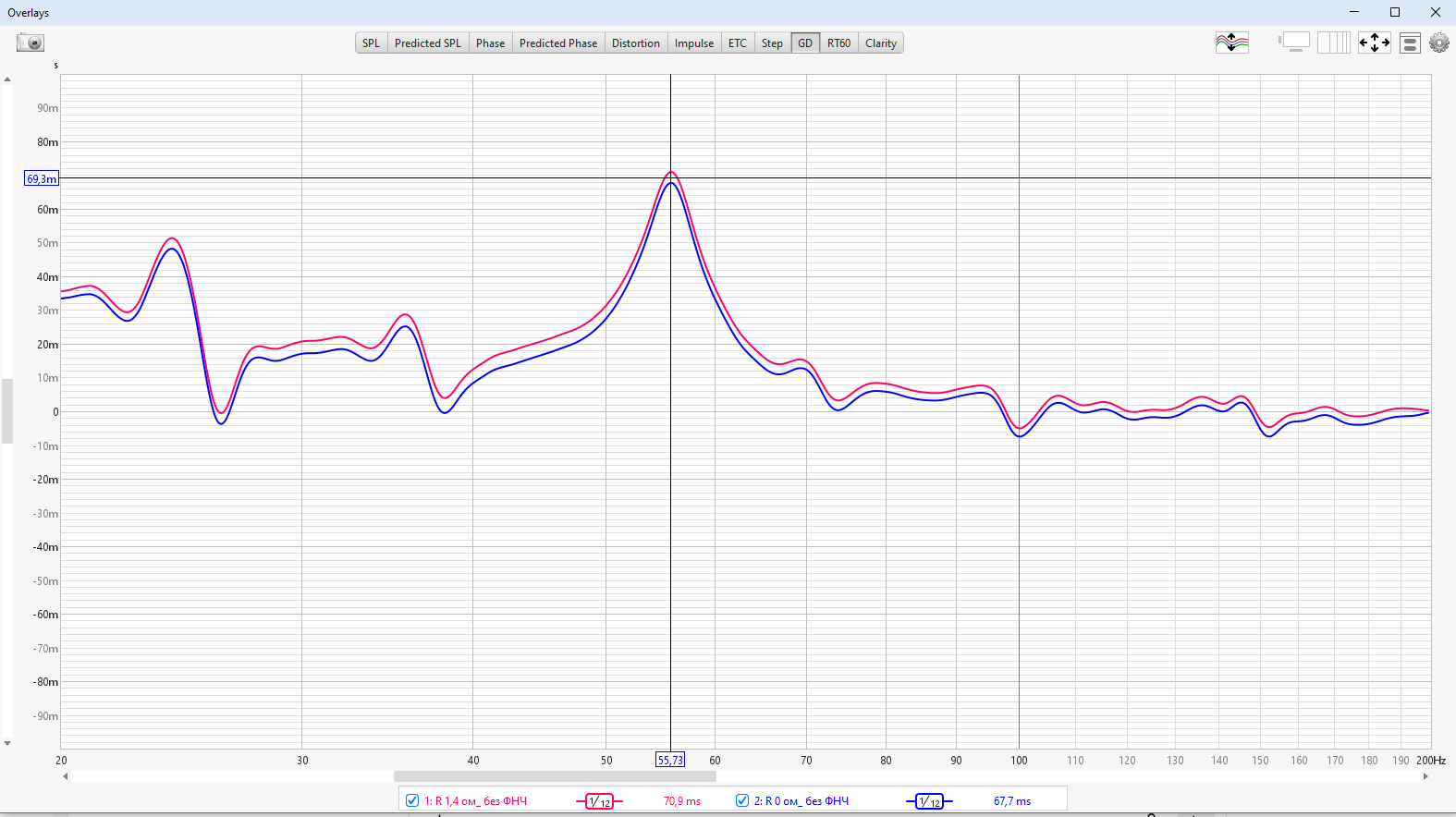Toggle the frequency axis log/linear icon
The height and width of the screenshot is (817, 1456).
1333,43
